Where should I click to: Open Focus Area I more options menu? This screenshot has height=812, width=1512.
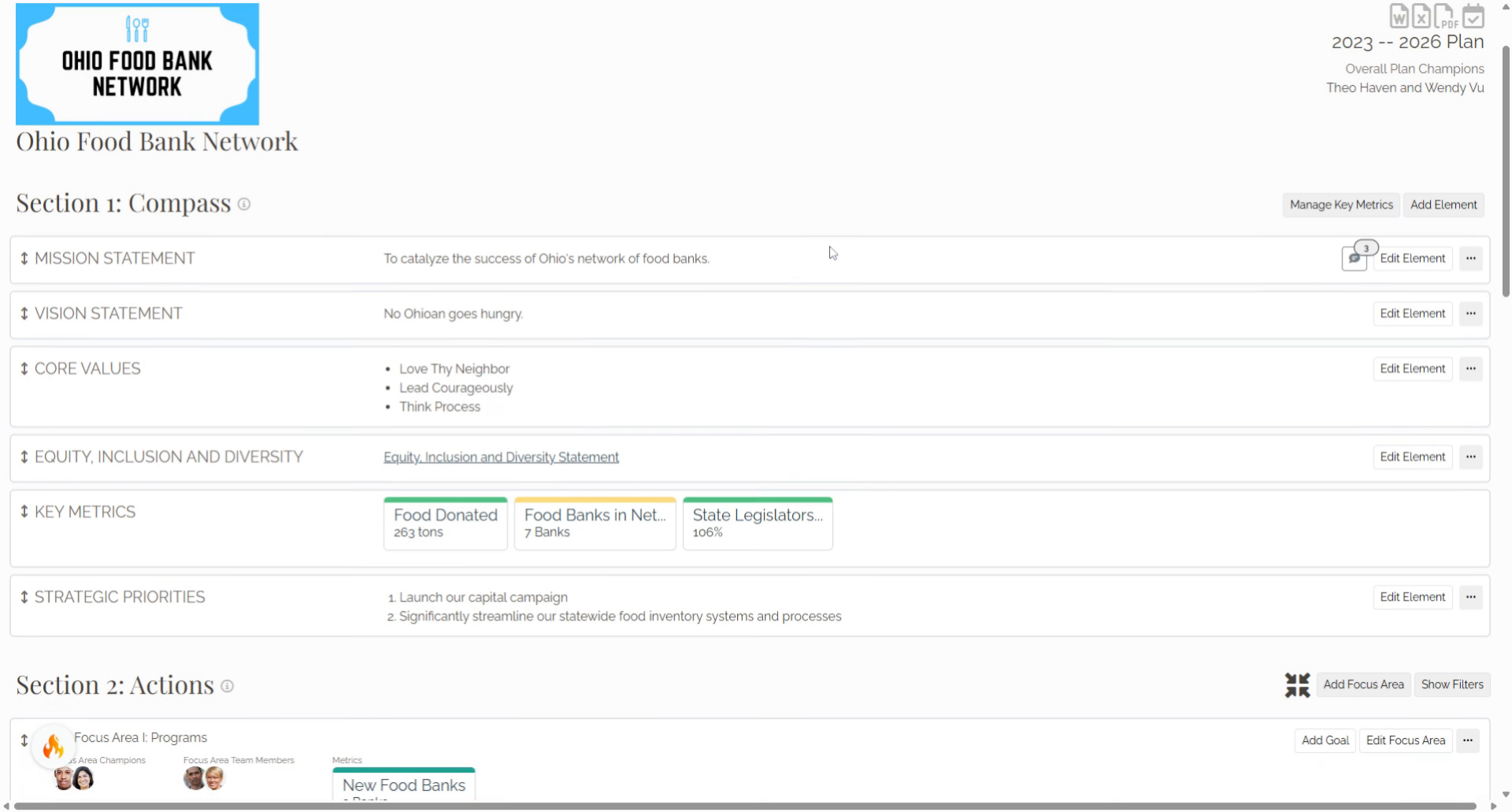(x=1467, y=740)
